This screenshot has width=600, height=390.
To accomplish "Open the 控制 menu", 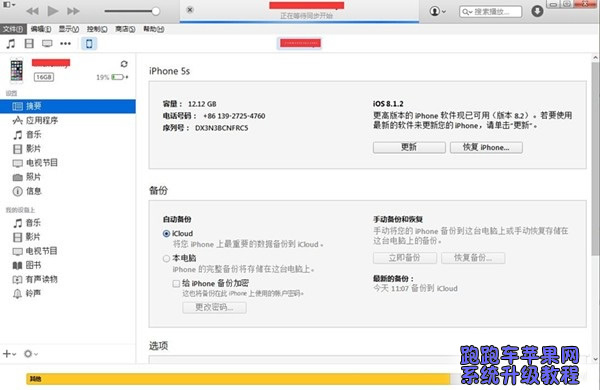I will coord(97,29).
